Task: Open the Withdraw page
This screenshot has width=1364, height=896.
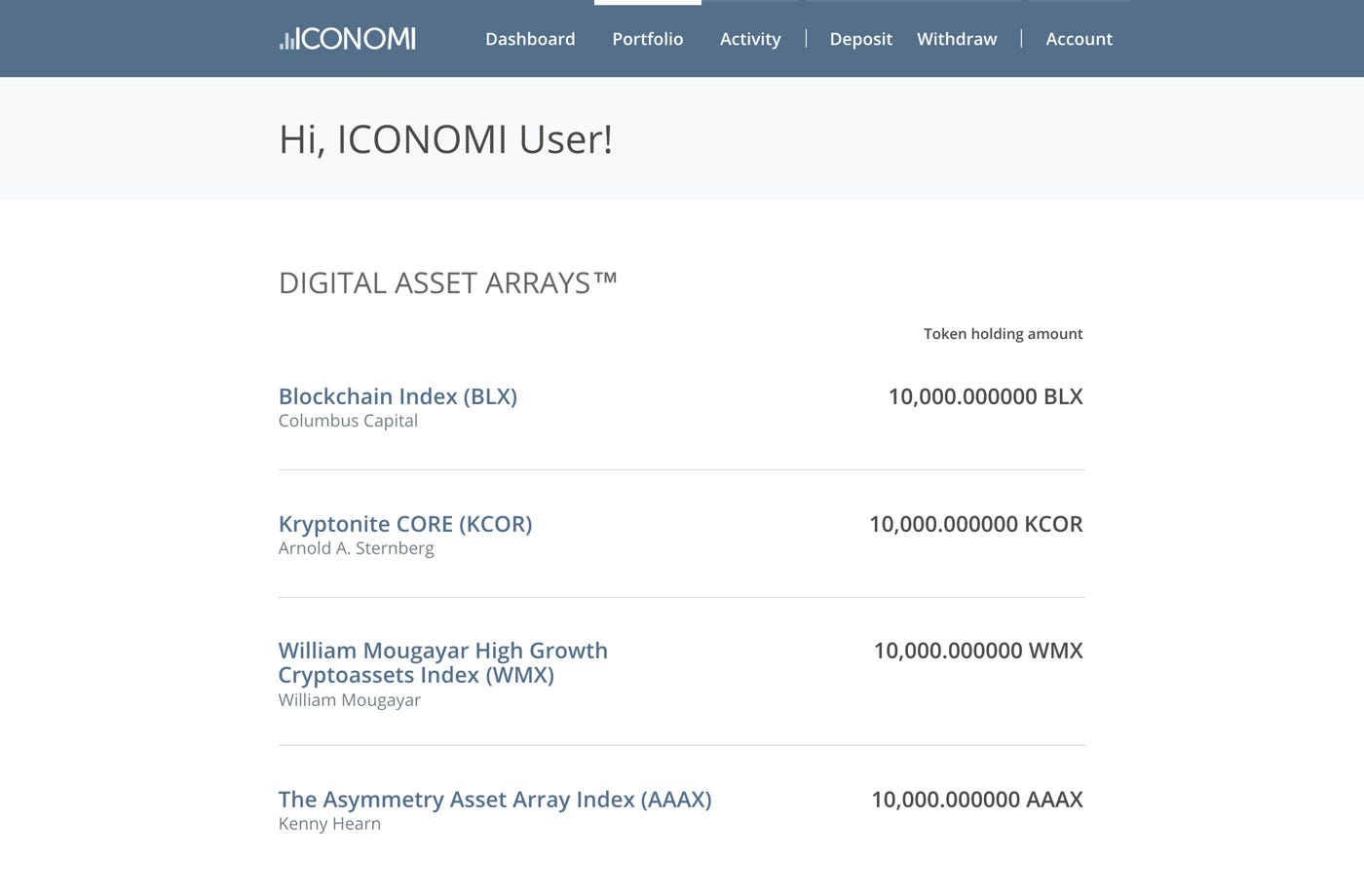Action: tap(957, 39)
